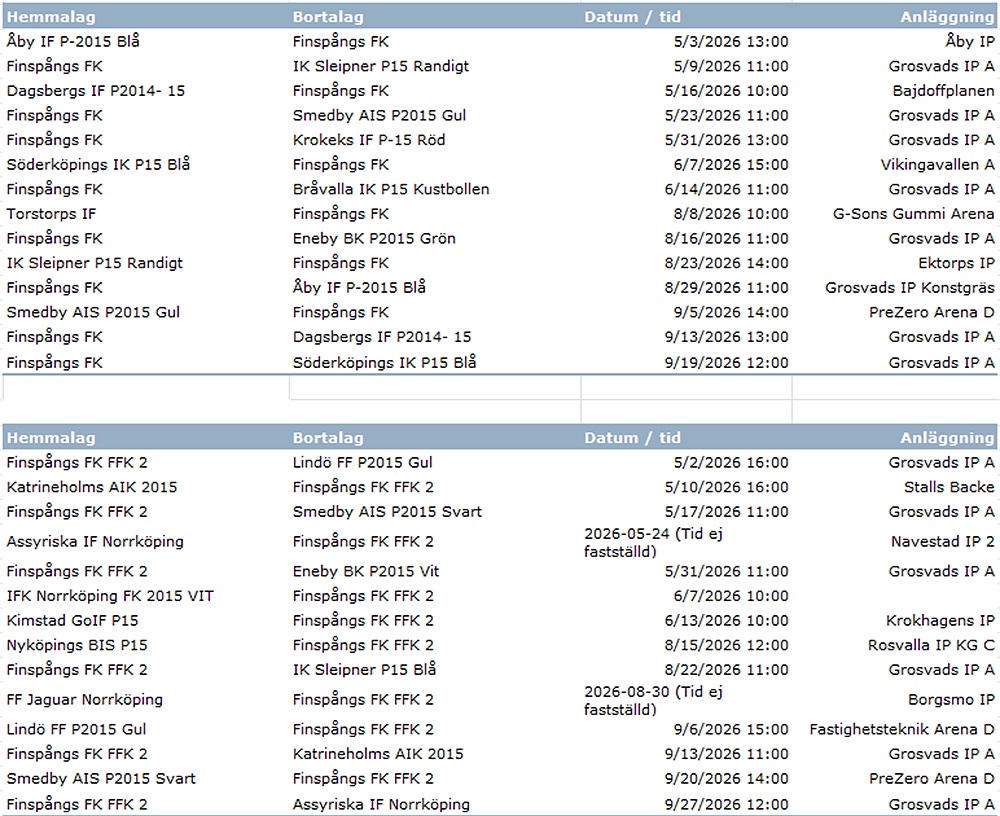Select home team Dagsbergs IF P2014- 15
This screenshot has height=816, width=1000.
[96, 91]
